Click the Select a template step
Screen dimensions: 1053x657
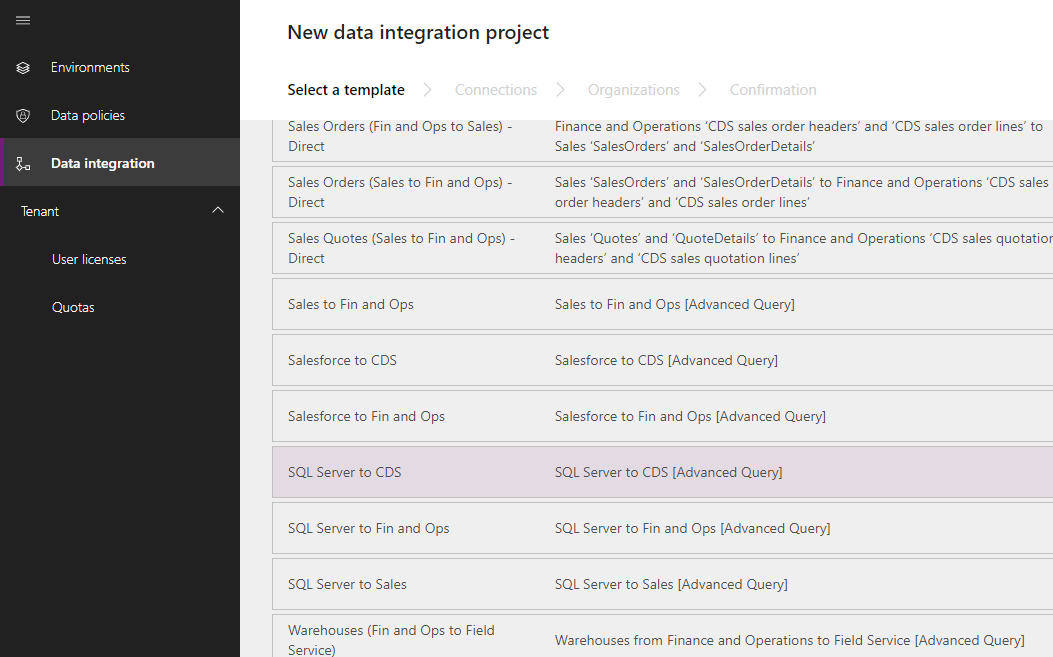coord(346,90)
